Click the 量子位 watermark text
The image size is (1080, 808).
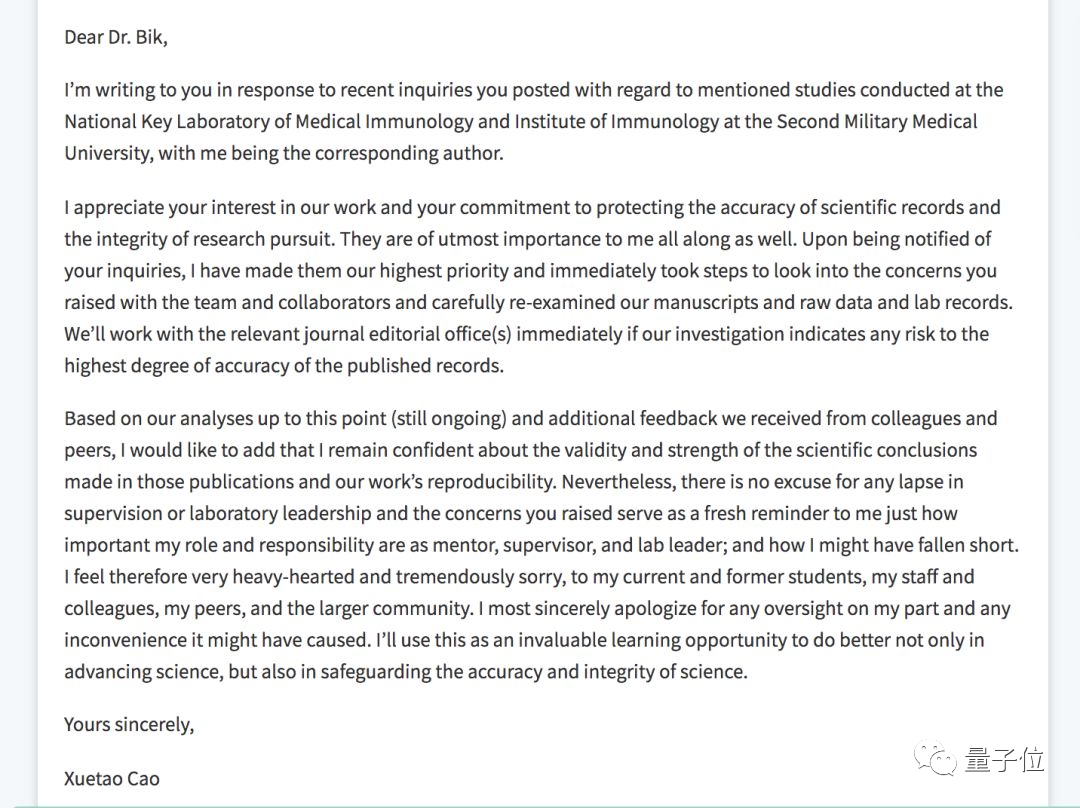tap(1004, 760)
